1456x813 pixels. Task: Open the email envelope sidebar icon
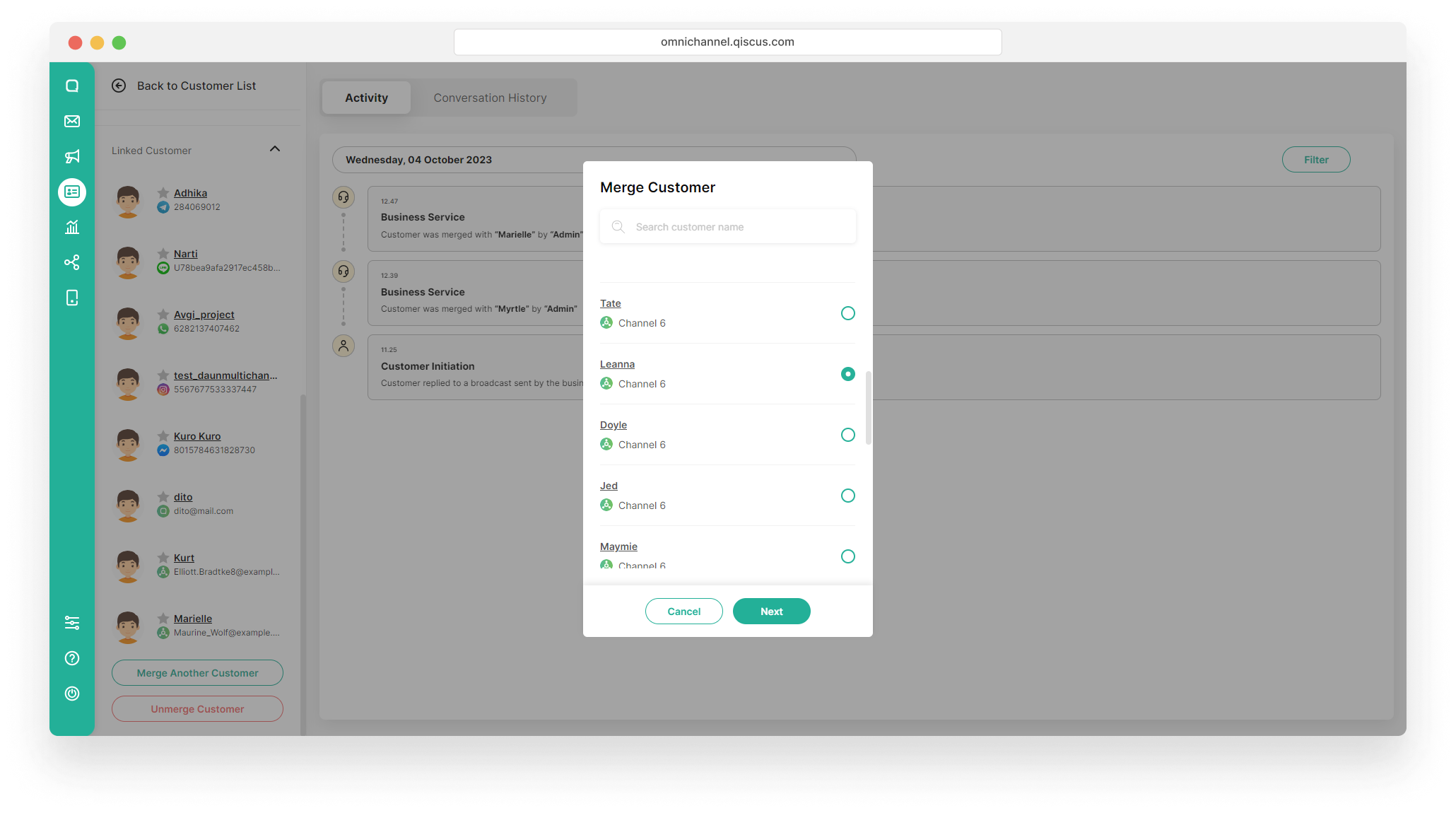pos(72,122)
